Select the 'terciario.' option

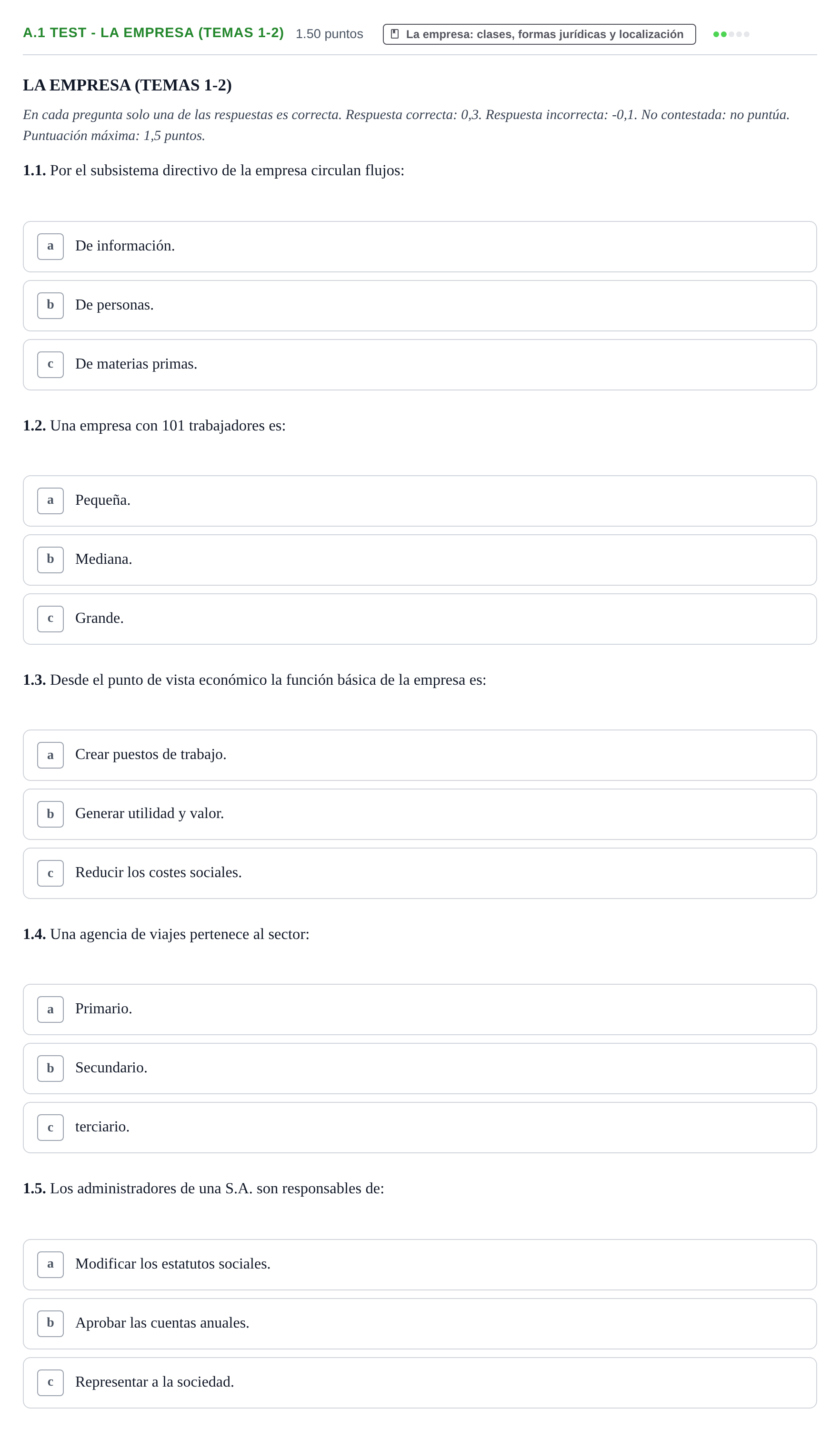pos(420,1127)
